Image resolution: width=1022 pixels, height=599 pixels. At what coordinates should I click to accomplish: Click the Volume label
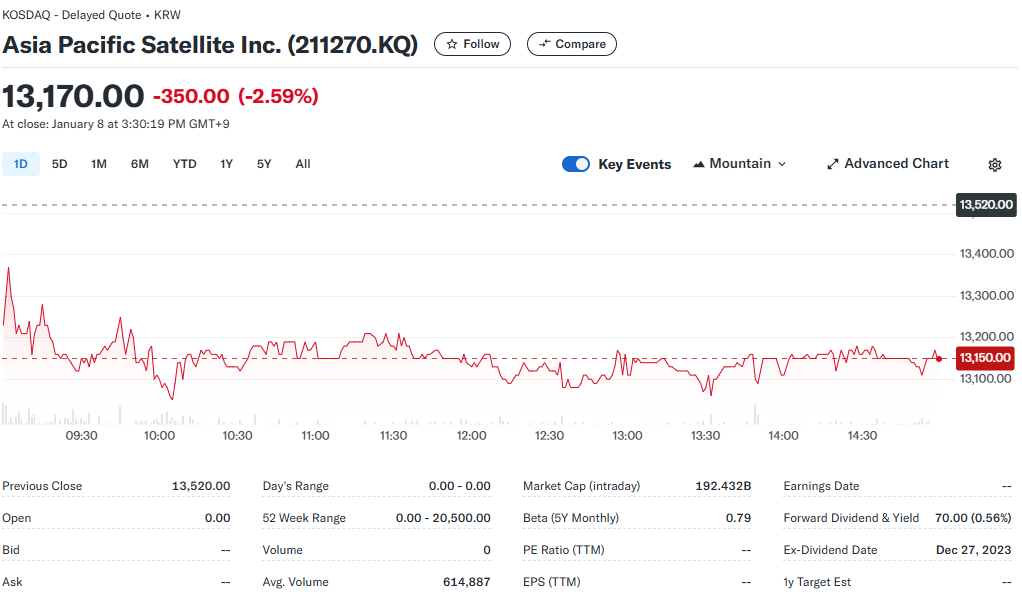pyautogui.click(x=282, y=550)
